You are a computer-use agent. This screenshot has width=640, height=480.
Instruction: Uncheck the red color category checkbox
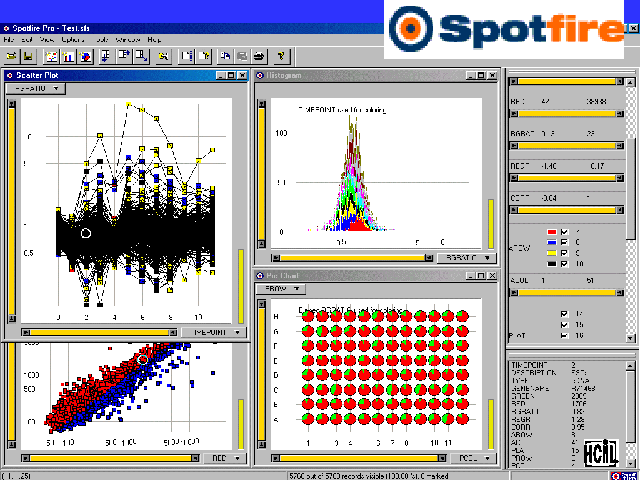pos(566,232)
